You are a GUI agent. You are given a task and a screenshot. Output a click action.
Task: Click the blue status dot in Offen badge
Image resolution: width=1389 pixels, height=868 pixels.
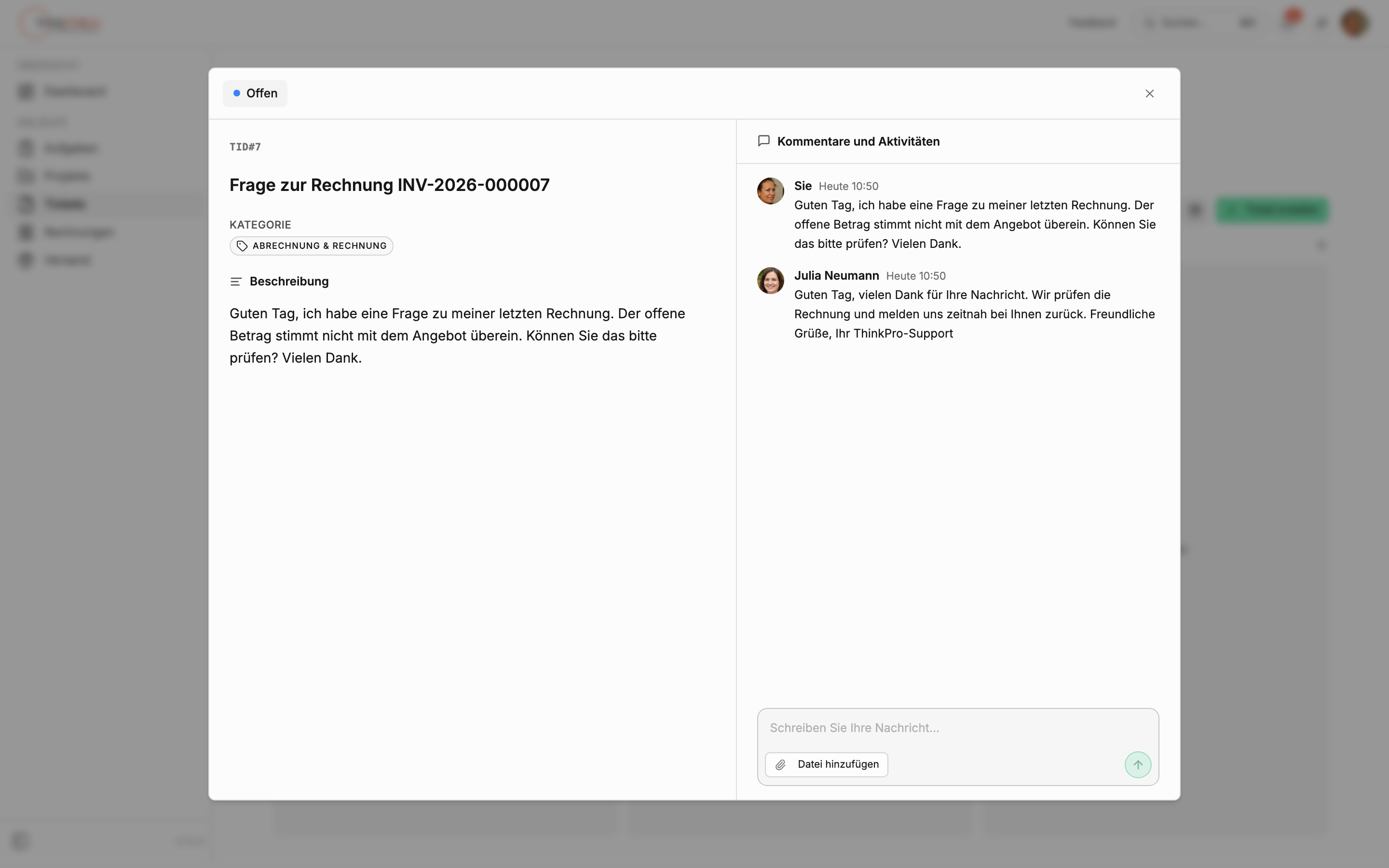point(236,93)
